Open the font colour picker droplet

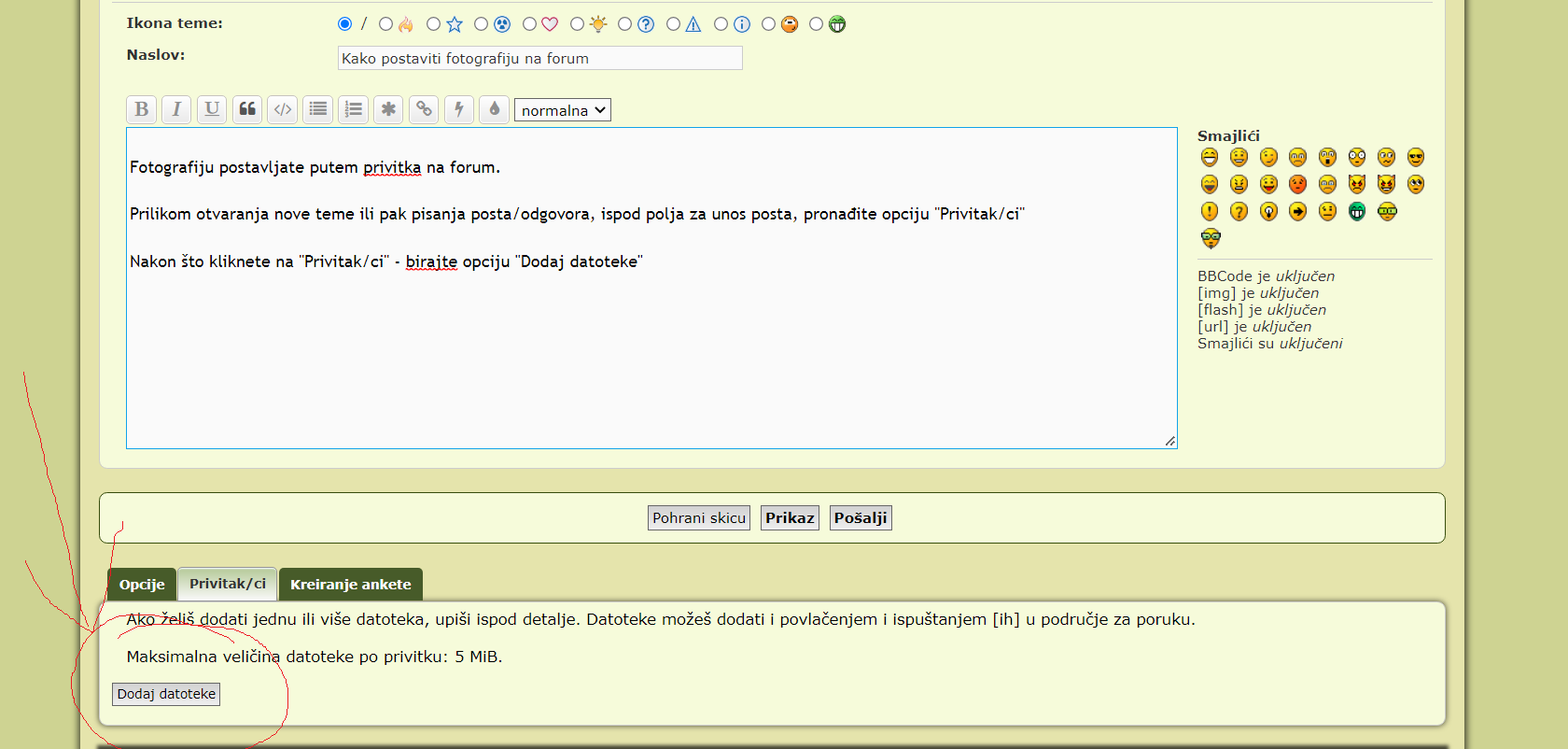(495, 109)
